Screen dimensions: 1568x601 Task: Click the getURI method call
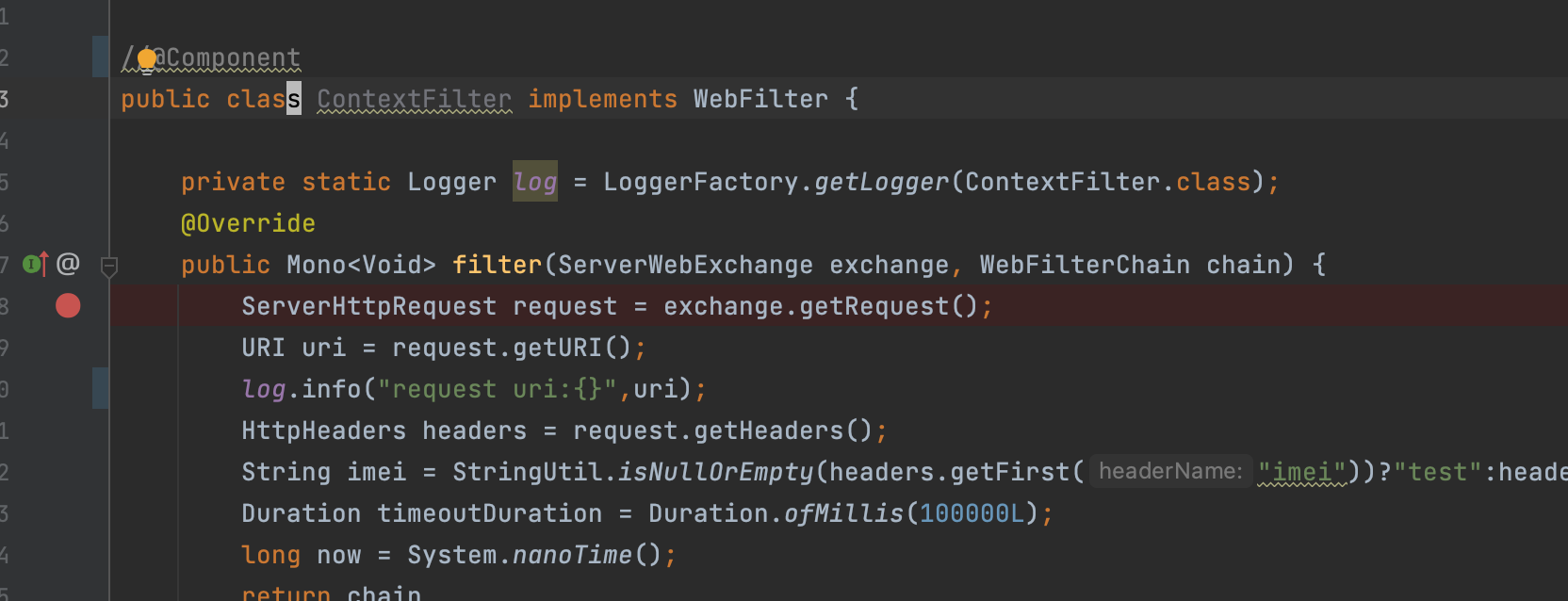click(x=558, y=348)
